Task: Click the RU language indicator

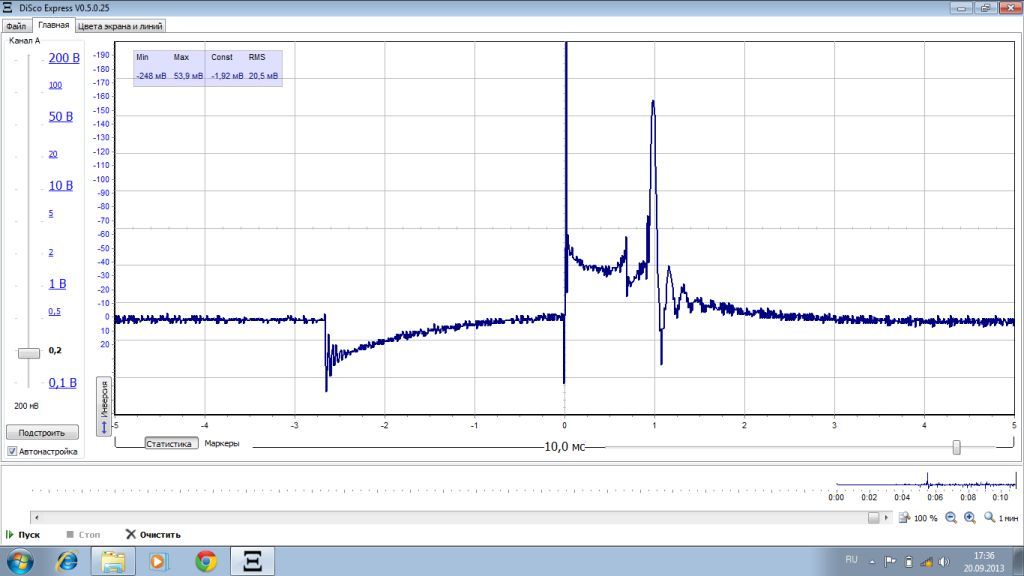Action: coord(852,560)
